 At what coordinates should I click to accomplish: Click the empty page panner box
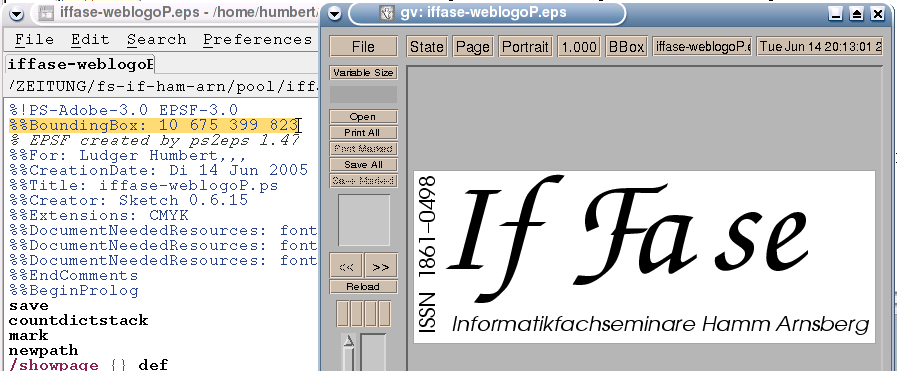tap(364, 220)
